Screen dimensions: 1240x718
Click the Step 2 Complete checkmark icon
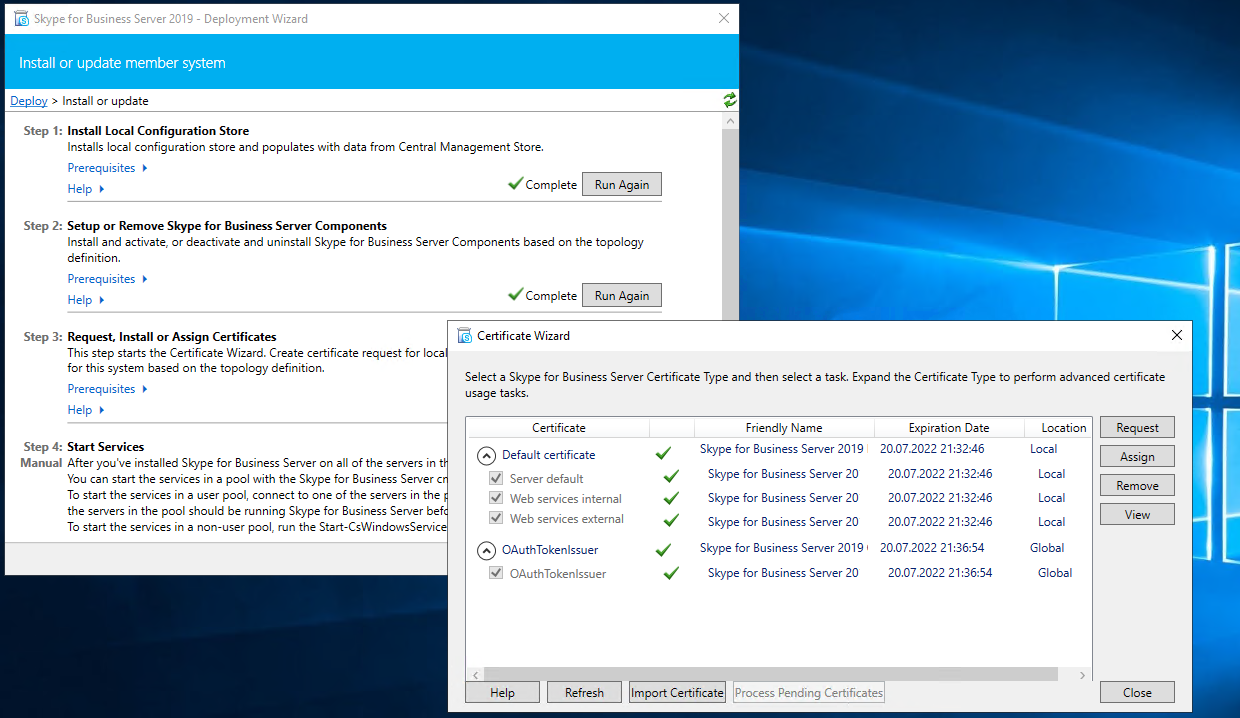515,295
